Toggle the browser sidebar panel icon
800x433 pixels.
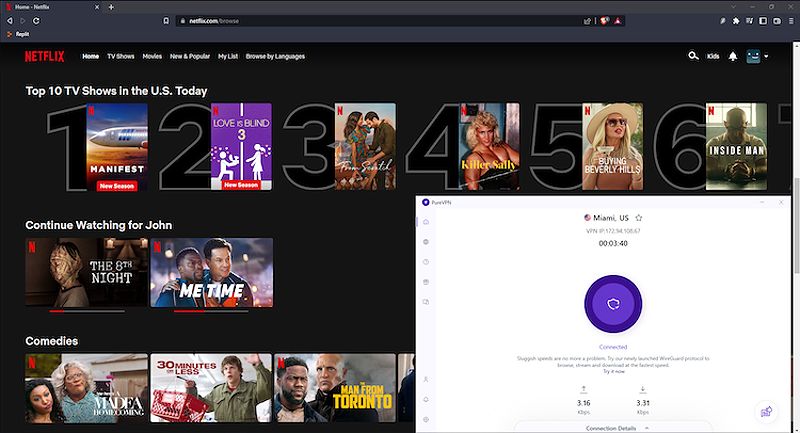(x=763, y=21)
